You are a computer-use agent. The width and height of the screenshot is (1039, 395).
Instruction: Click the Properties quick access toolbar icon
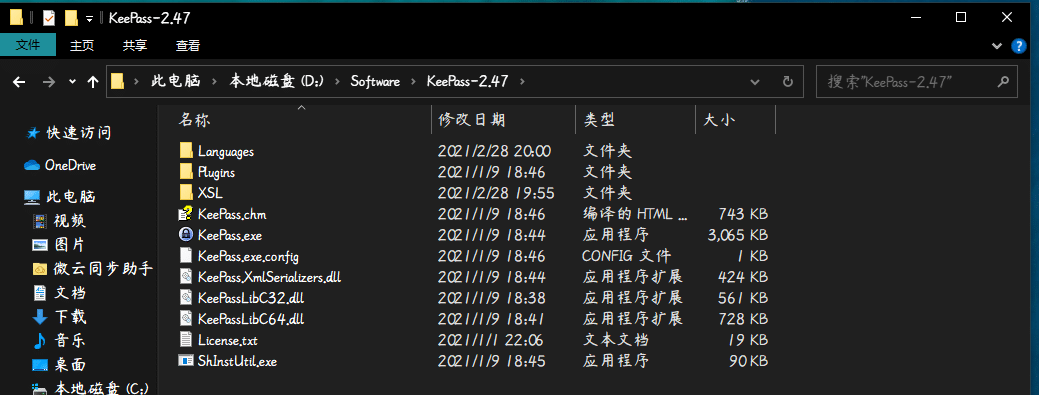(48, 18)
